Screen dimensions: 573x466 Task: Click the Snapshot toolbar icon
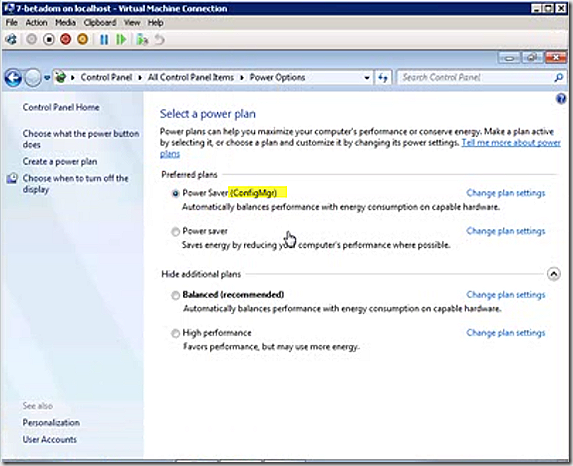142,39
